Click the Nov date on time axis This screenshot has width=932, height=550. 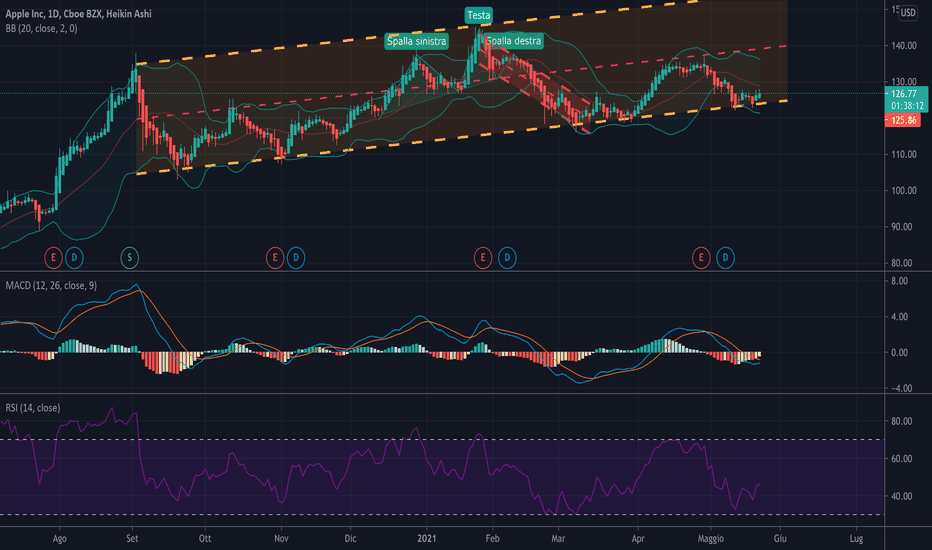click(x=281, y=539)
